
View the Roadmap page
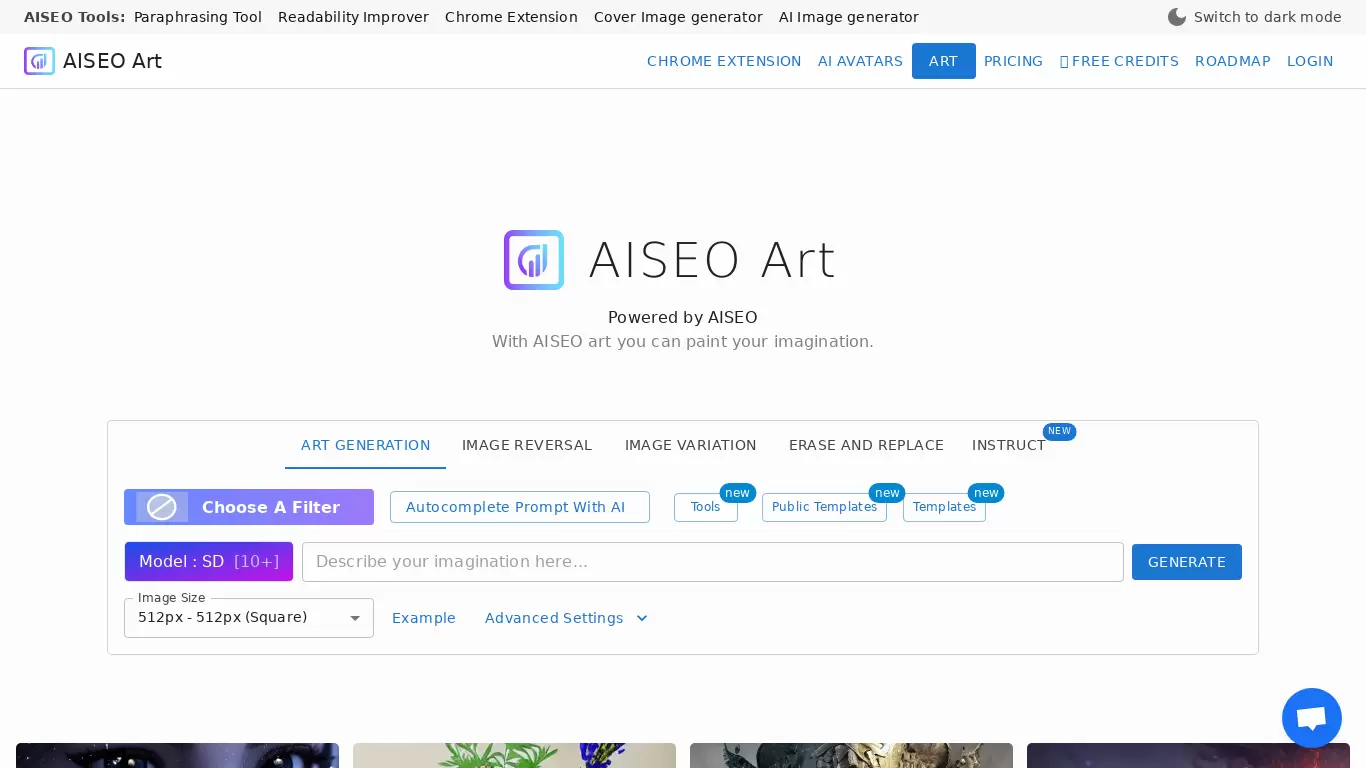[1233, 61]
